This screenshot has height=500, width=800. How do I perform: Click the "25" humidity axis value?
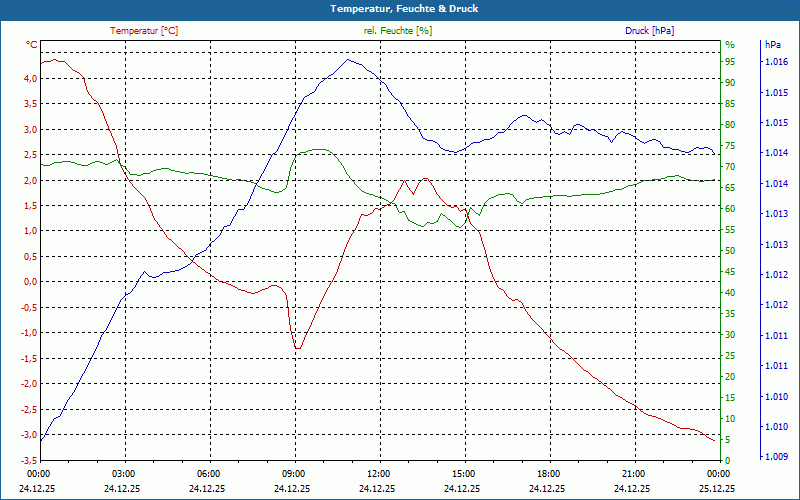730,356
